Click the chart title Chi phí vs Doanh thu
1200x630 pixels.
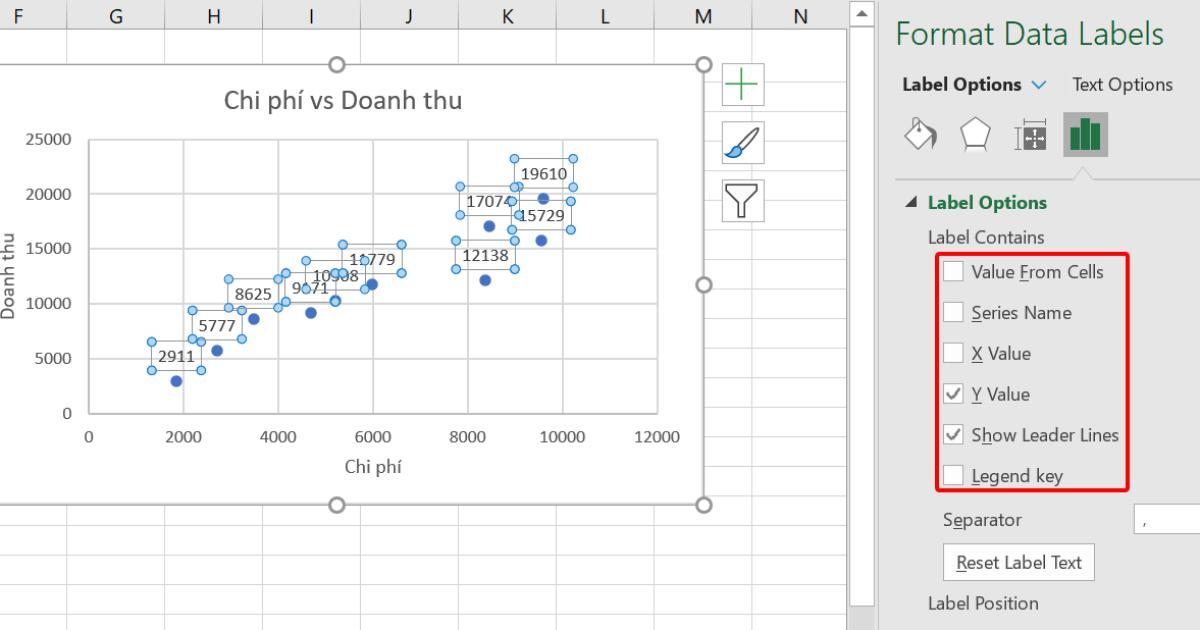(343, 100)
